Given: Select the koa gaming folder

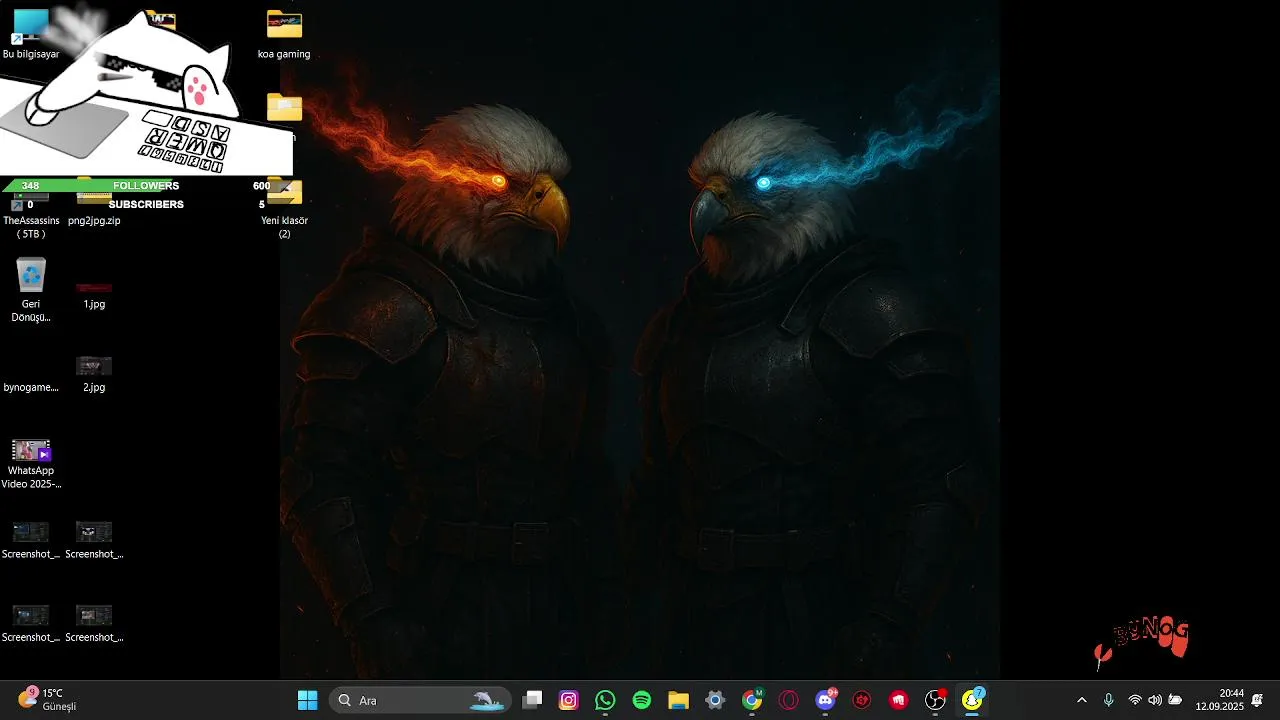Looking at the screenshot, I should [x=284, y=35].
